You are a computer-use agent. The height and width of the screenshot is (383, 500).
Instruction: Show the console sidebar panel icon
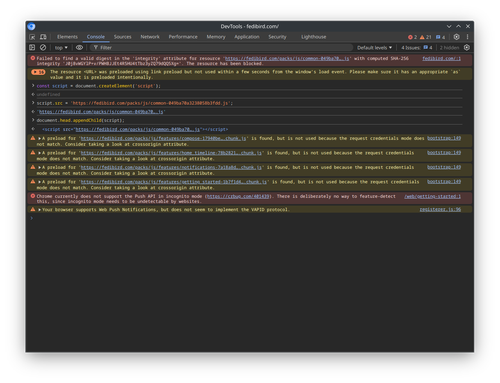tap(32, 48)
